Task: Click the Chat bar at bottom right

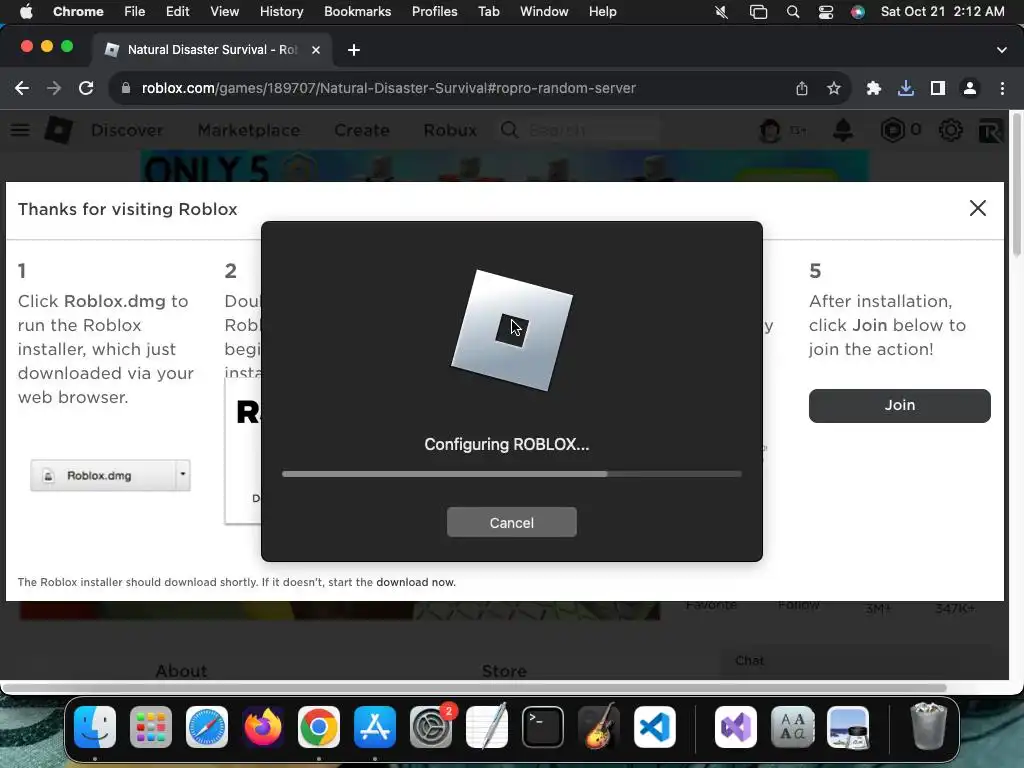Action: (857, 661)
